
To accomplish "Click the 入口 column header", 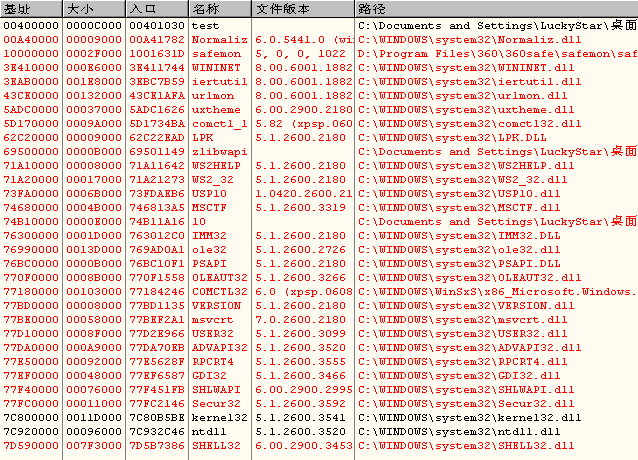I will pyautogui.click(x=157, y=9).
